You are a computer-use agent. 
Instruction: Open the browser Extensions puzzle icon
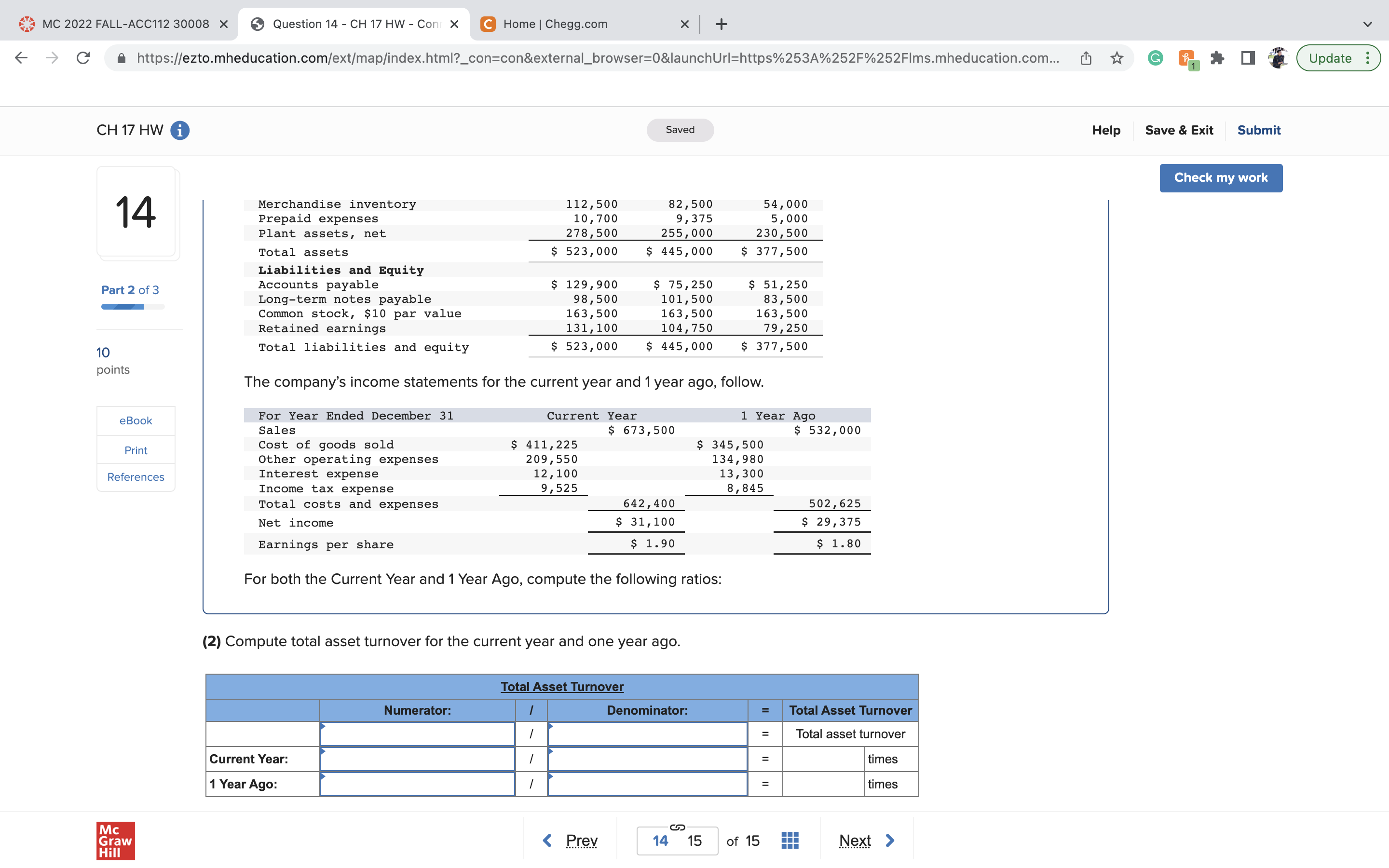1217,58
